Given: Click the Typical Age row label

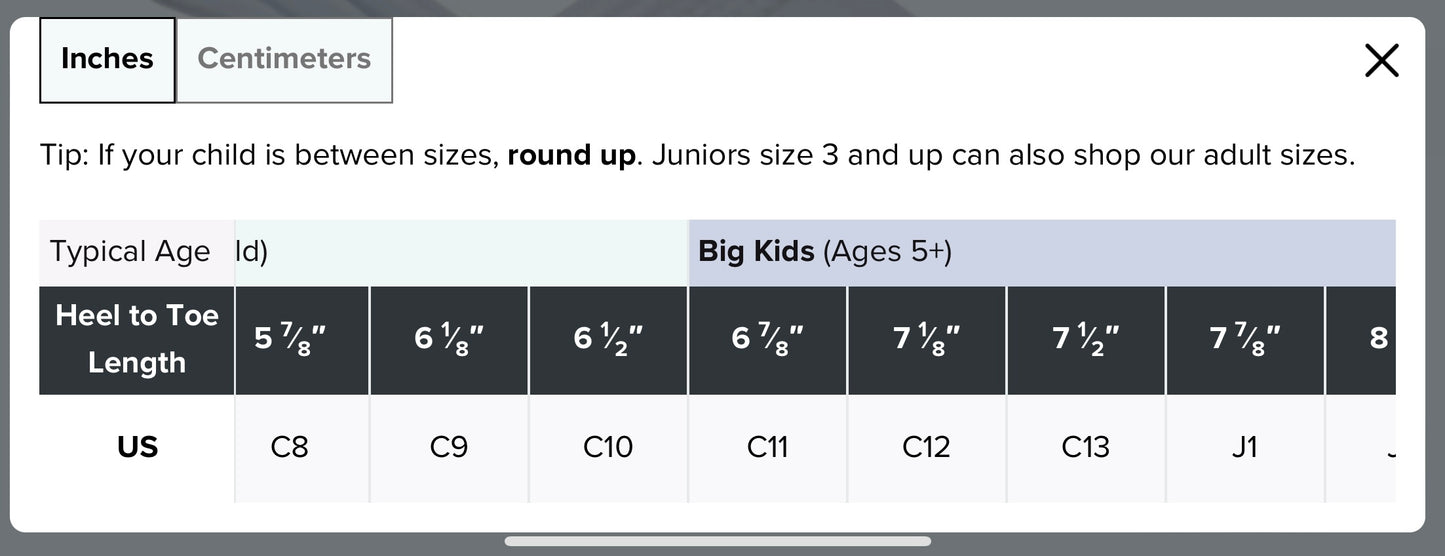Looking at the screenshot, I should [130, 252].
